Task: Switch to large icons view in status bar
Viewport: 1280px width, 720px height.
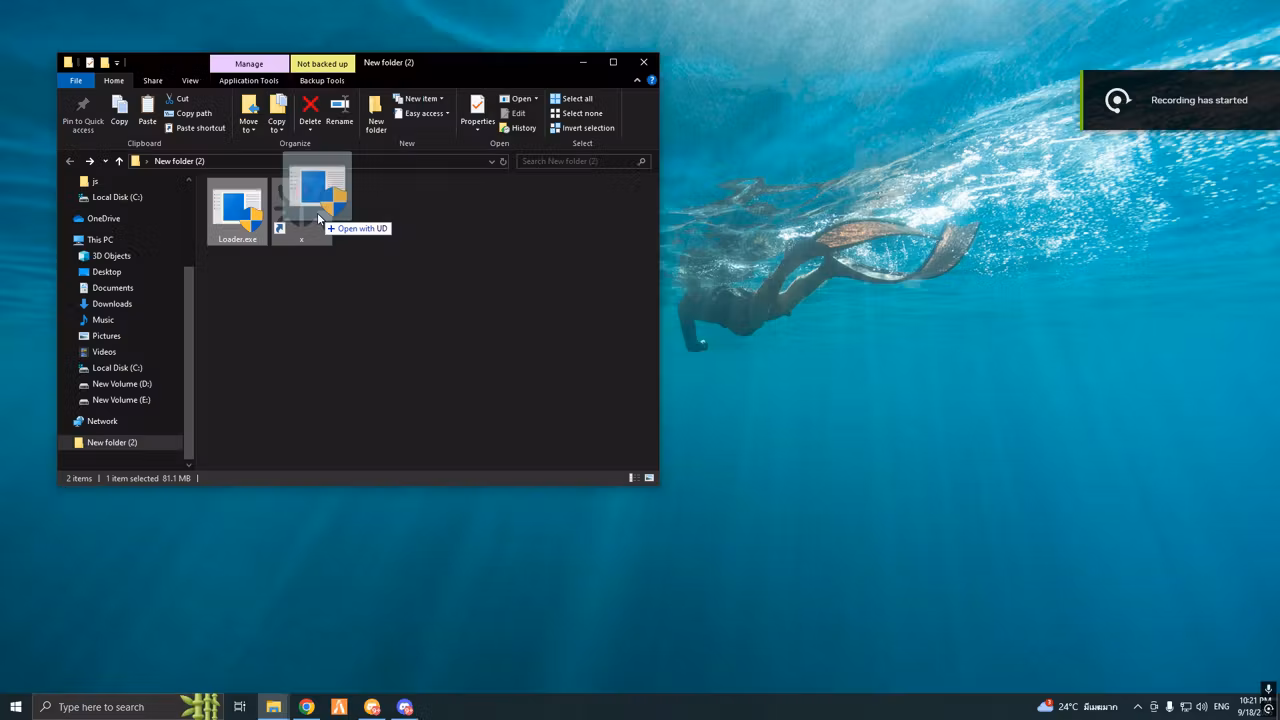Action: point(649,478)
